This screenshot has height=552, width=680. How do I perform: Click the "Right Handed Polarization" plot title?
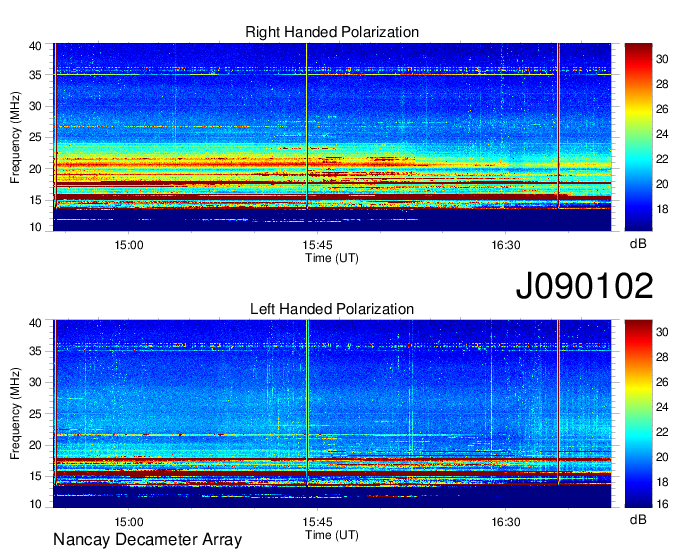pyautogui.click(x=332, y=32)
